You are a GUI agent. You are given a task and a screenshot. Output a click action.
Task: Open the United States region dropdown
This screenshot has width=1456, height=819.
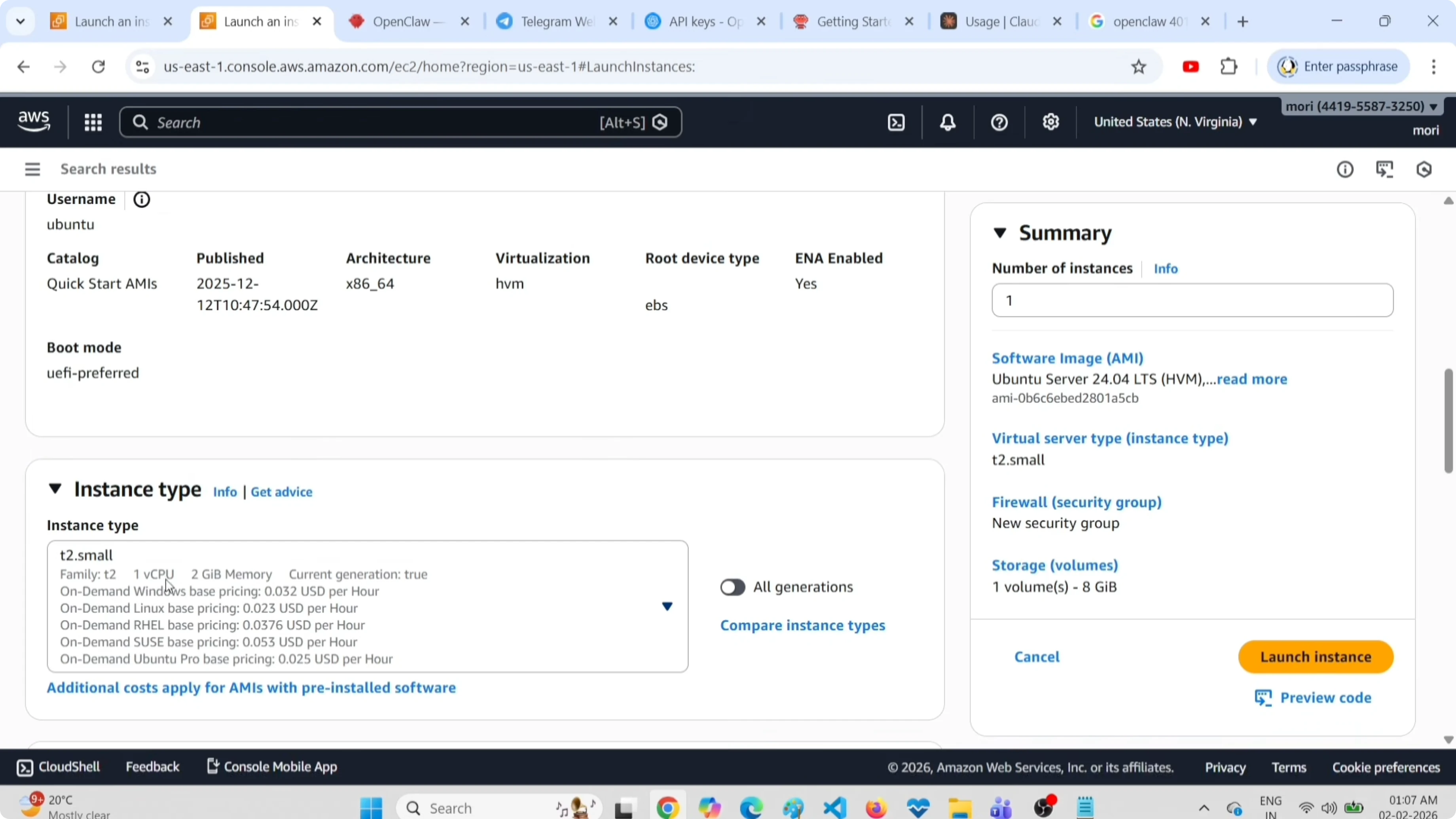pyautogui.click(x=1175, y=121)
